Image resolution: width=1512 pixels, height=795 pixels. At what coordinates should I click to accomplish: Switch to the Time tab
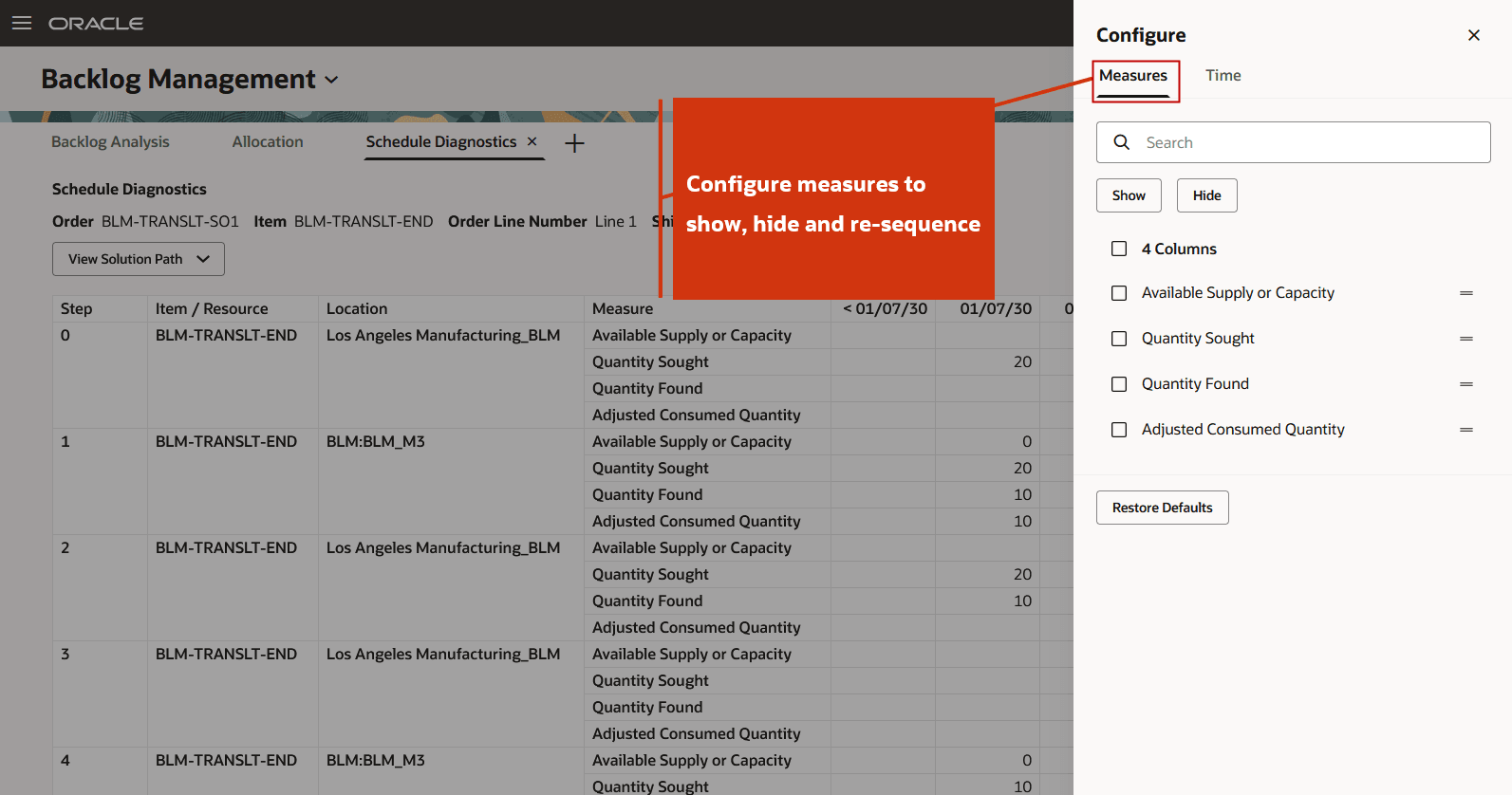coord(1223,76)
